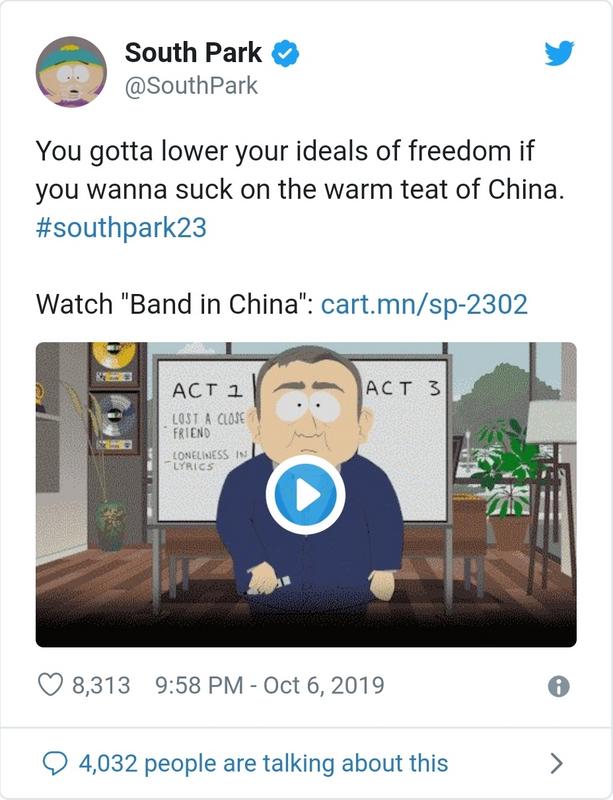Click the blue verified badge
Image resolution: width=613 pixels, height=800 pixels.
(x=285, y=54)
